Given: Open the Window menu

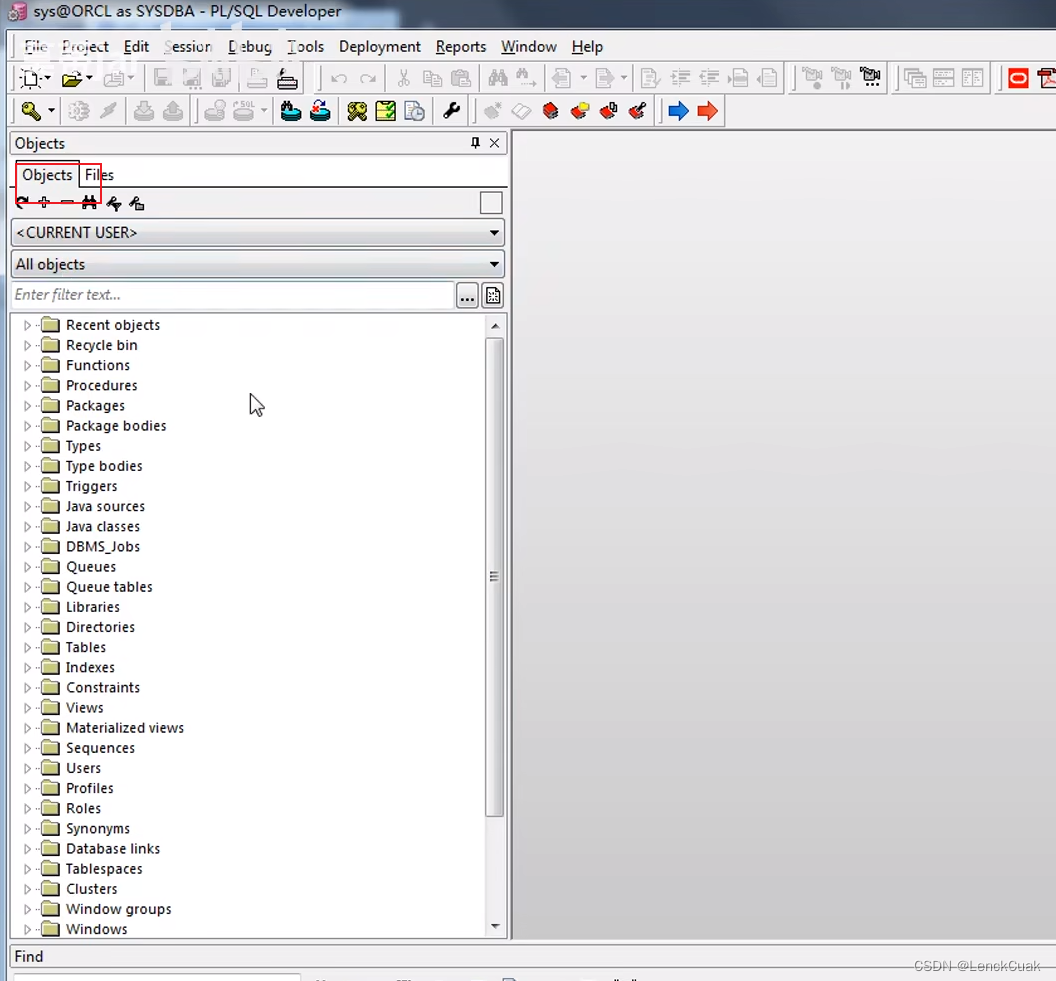Looking at the screenshot, I should tap(529, 46).
